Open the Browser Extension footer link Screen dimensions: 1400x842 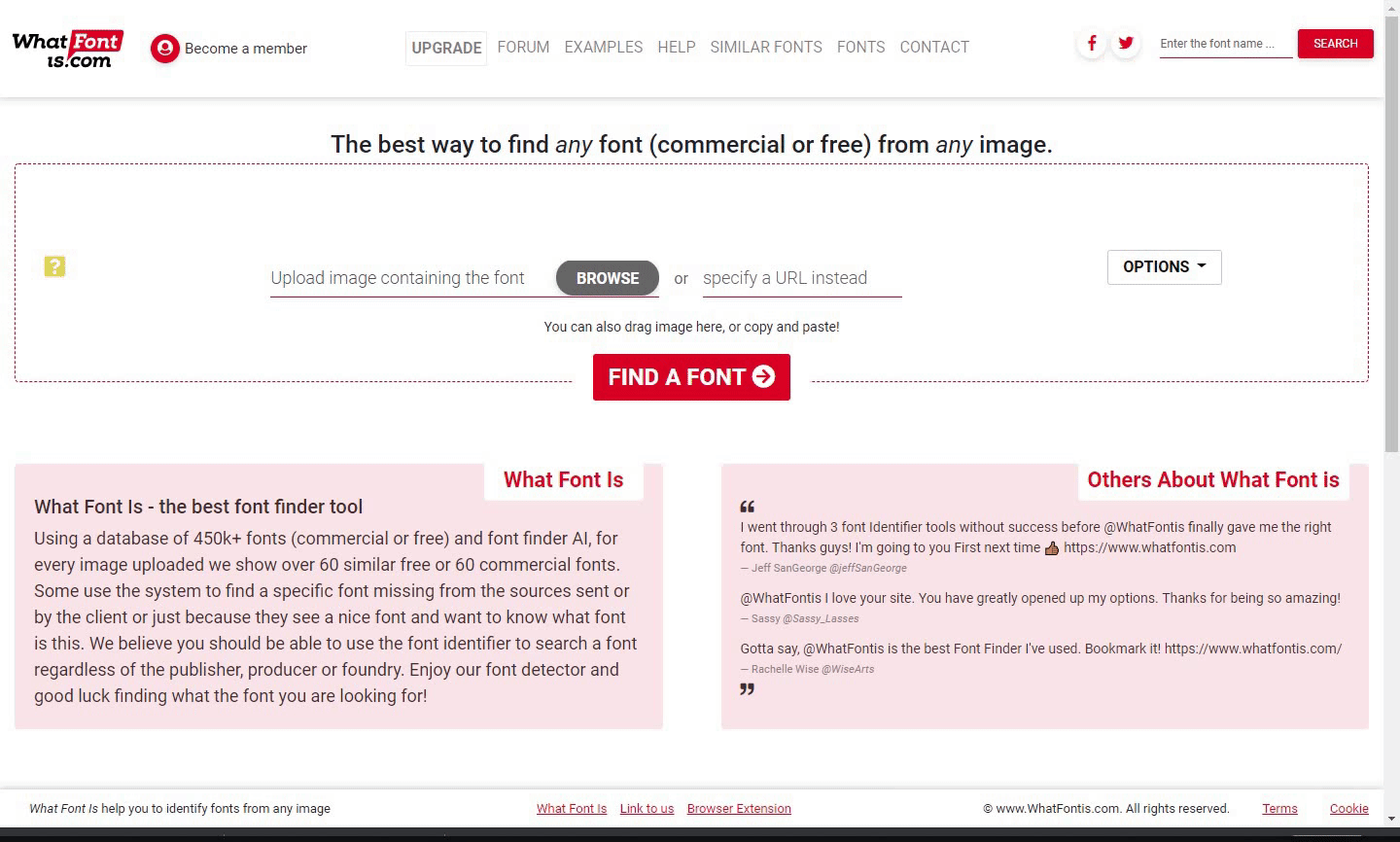coord(739,809)
